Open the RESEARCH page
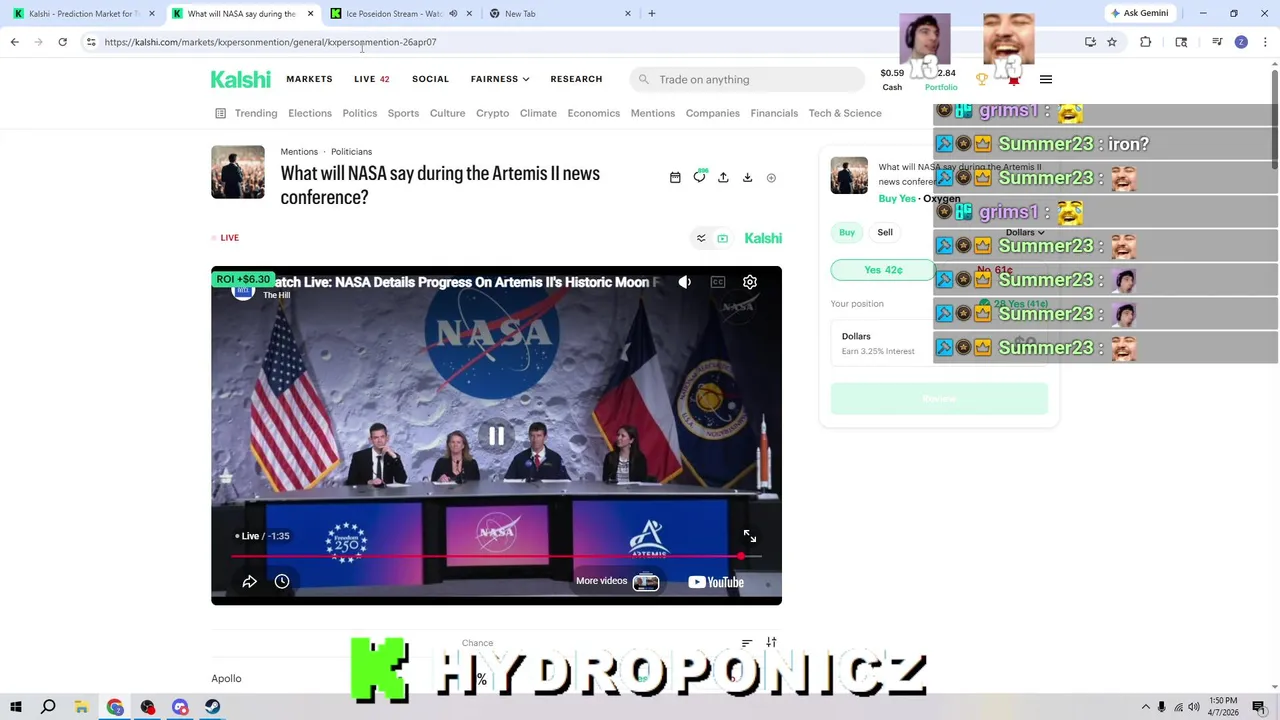The height and width of the screenshot is (720, 1280). (x=576, y=79)
